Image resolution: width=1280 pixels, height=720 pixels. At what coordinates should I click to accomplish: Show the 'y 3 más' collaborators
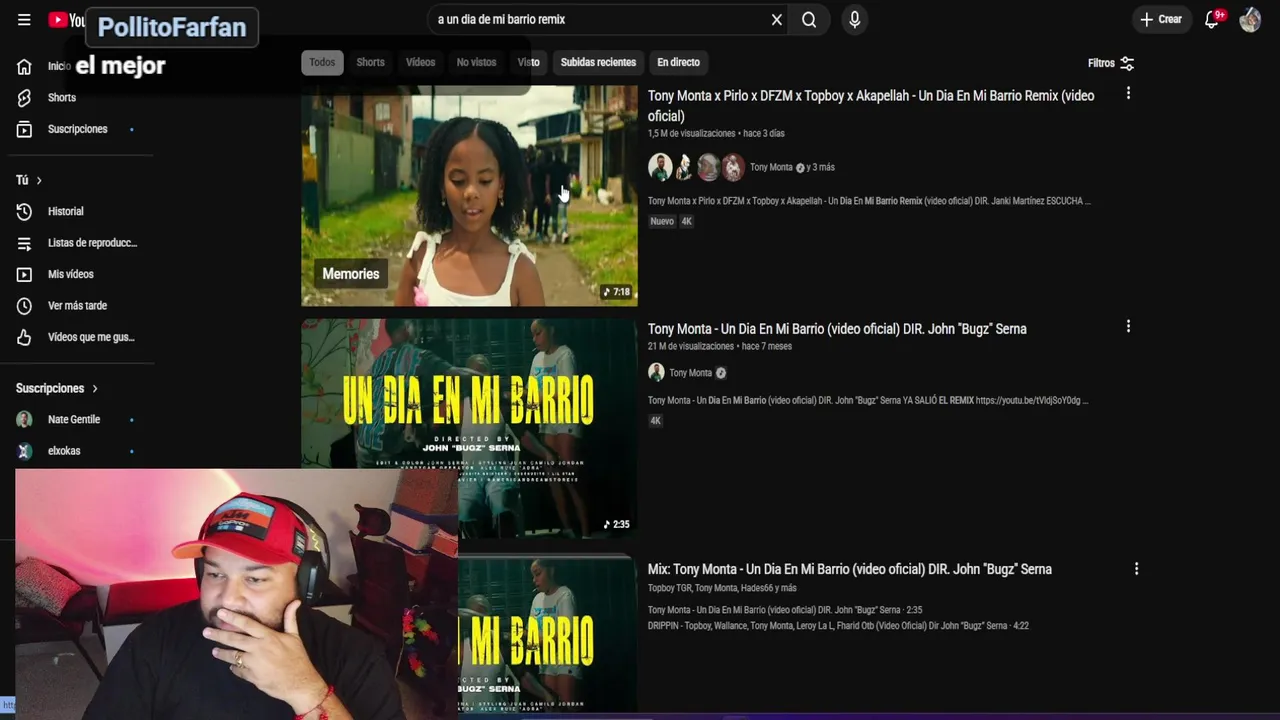point(820,167)
